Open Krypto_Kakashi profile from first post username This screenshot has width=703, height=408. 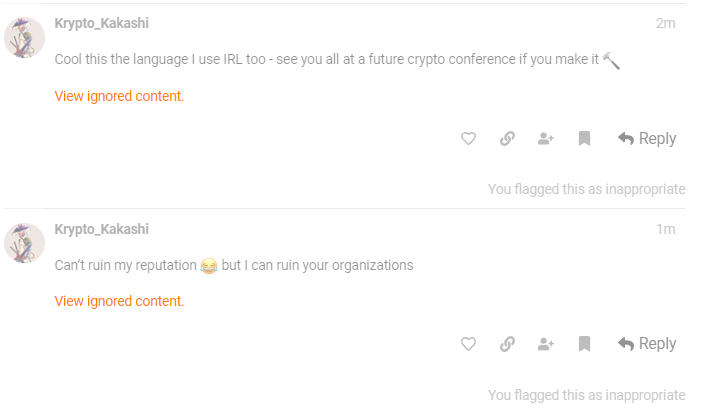pos(101,24)
